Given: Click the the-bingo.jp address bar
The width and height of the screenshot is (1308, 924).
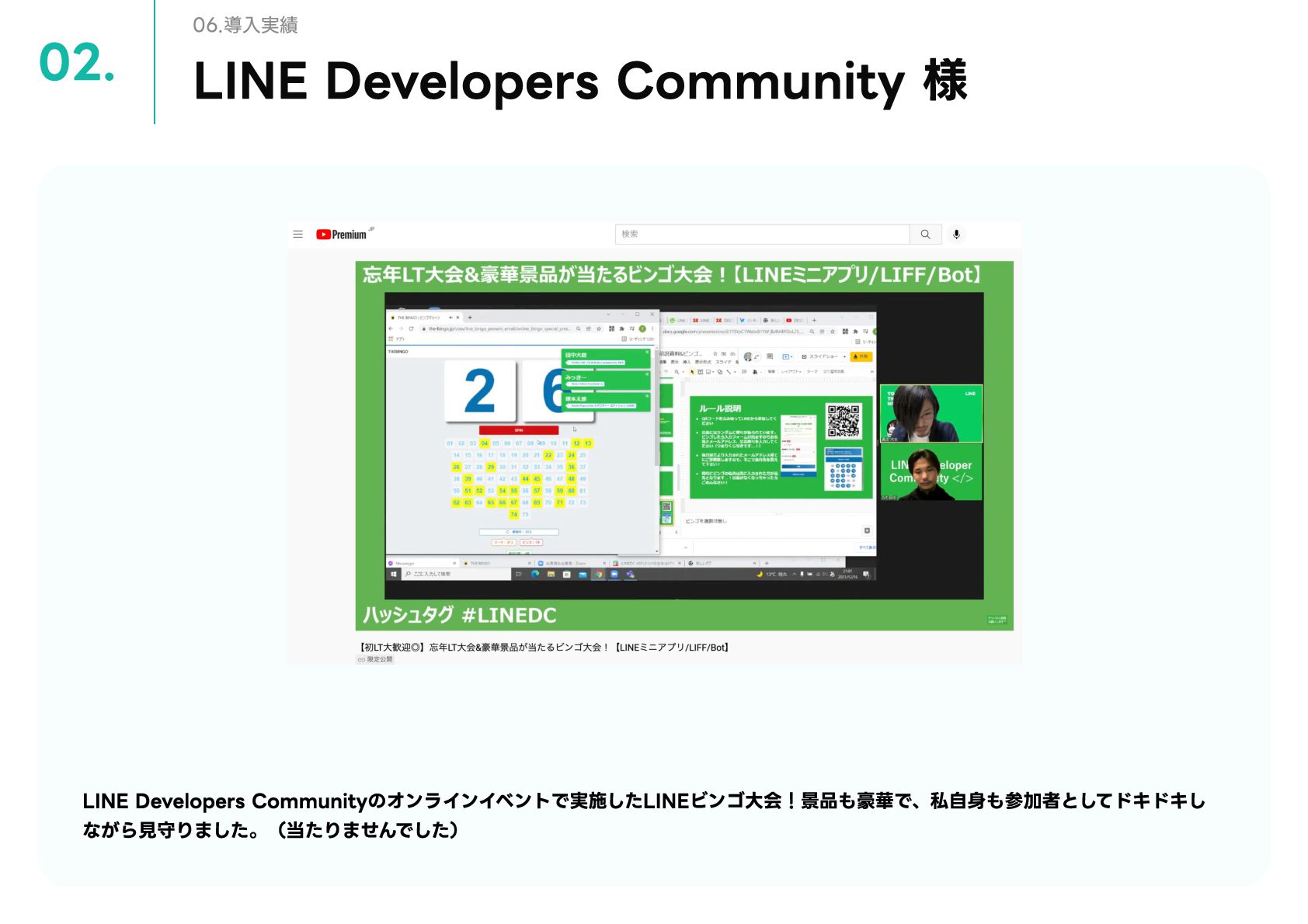Looking at the screenshot, I should pos(501,328).
